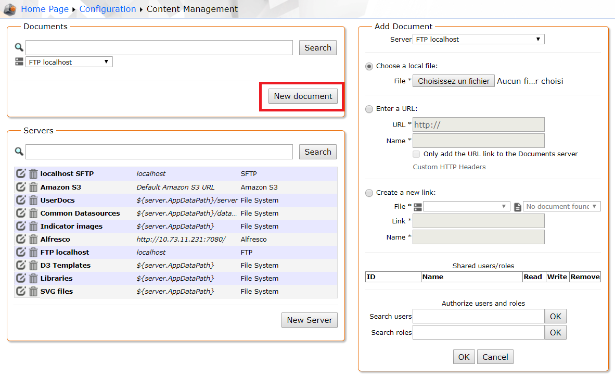This screenshot has width=615, height=376.
Task: Edit the FTP localhost server
Action: 21,252
